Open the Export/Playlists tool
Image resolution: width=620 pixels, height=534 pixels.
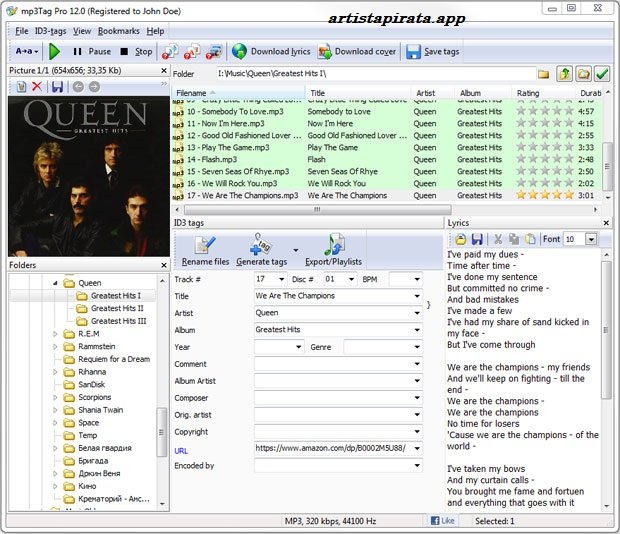(333, 251)
